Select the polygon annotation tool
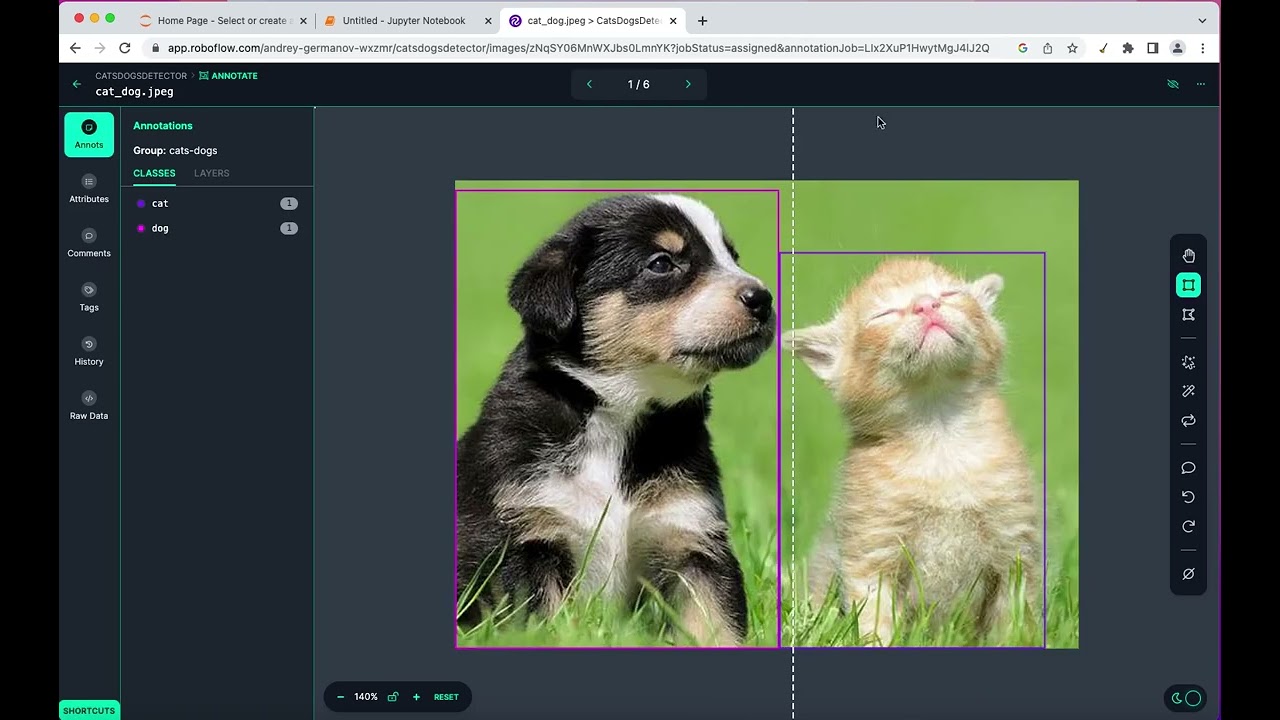 [x=1189, y=314]
